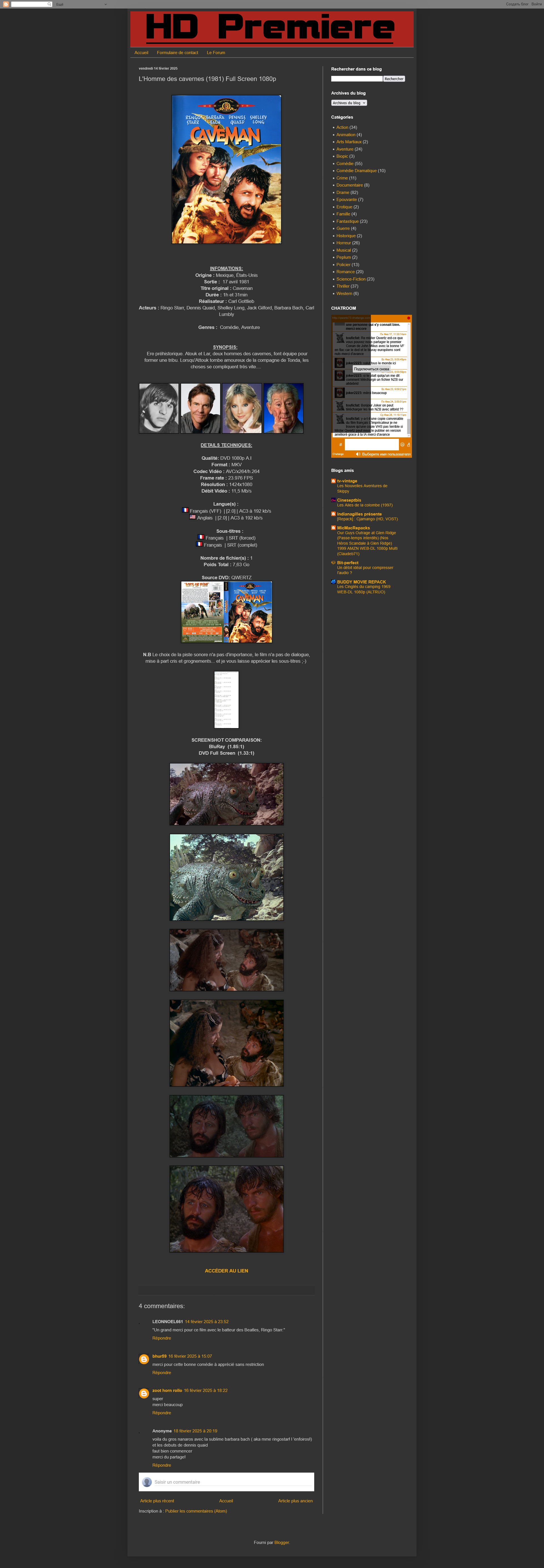The width and height of the screenshot is (544, 1568).
Task: Open the Ringo Starr black-and-white photo
Action: click(159, 408)
